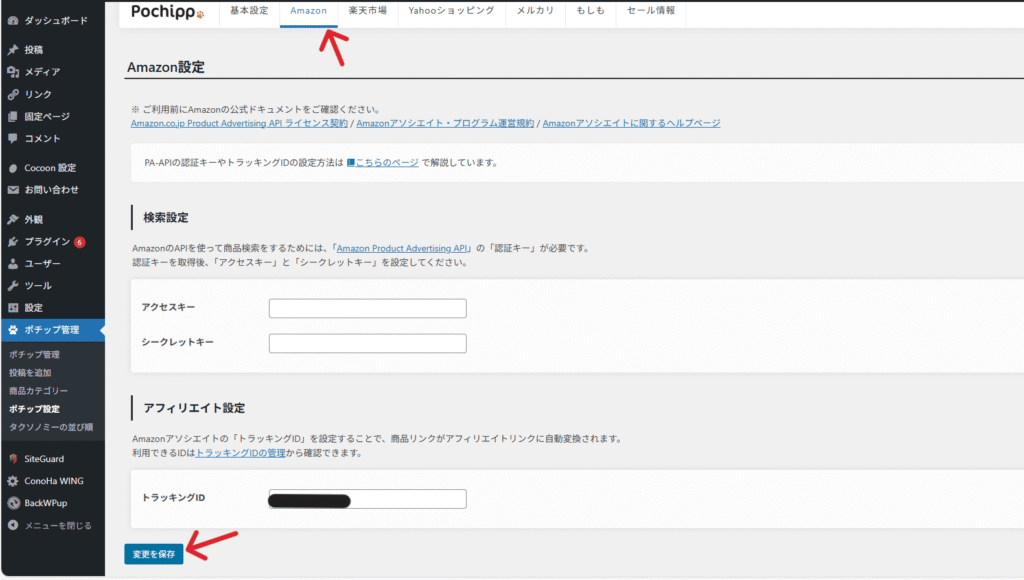The width and height of the screenshot is (1024, 580).
Task: Click the Pochipp logo
Action: (168, 11)
